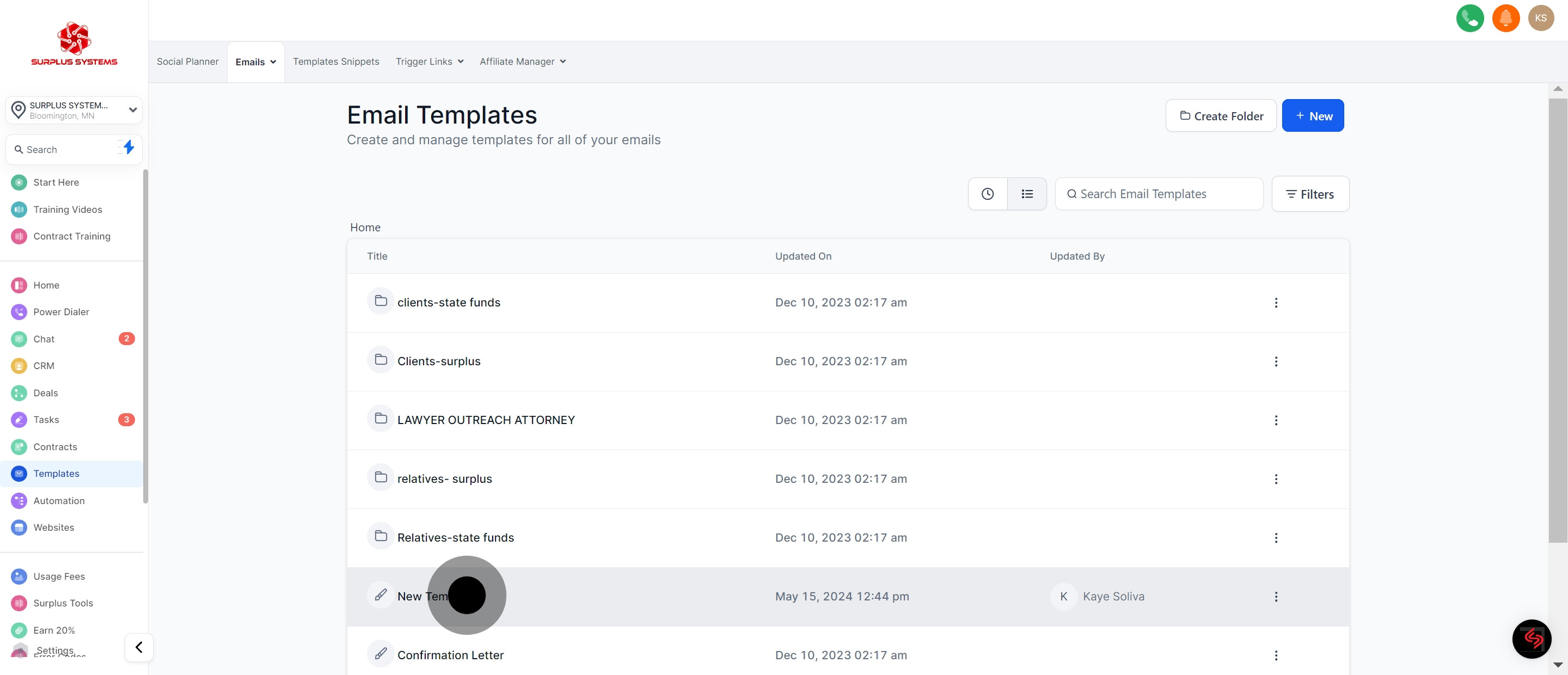The width and height of the screenshot is (1568, 675).
Task: Open the SURPLUS SYSTEM location switcher
Action: tap(74, 110)
